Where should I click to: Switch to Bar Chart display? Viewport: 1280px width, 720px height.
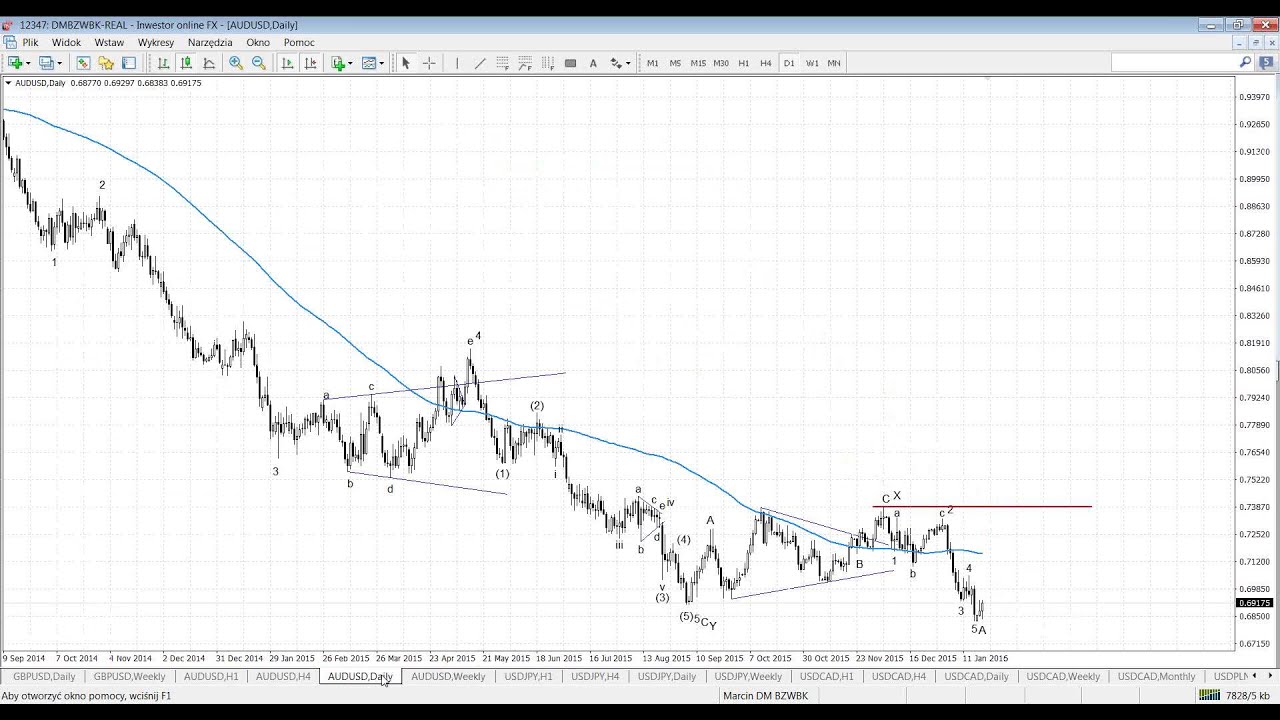click(x=163, y=63)
